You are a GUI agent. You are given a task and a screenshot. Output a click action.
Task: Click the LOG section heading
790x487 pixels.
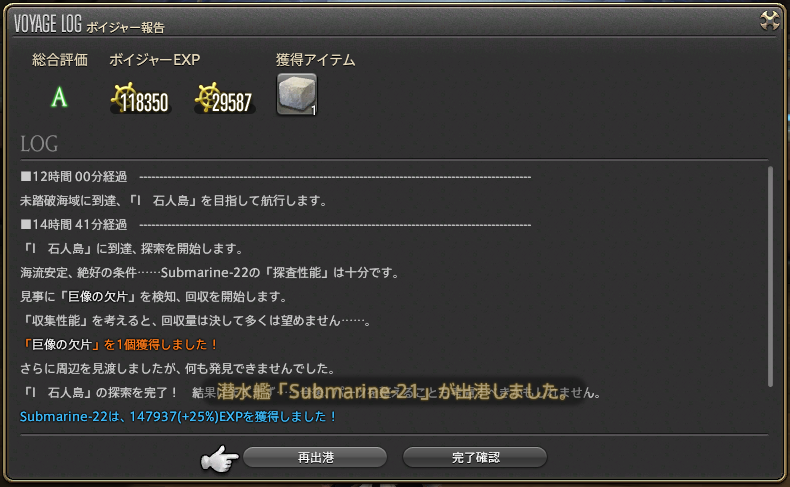pos(39,144)
